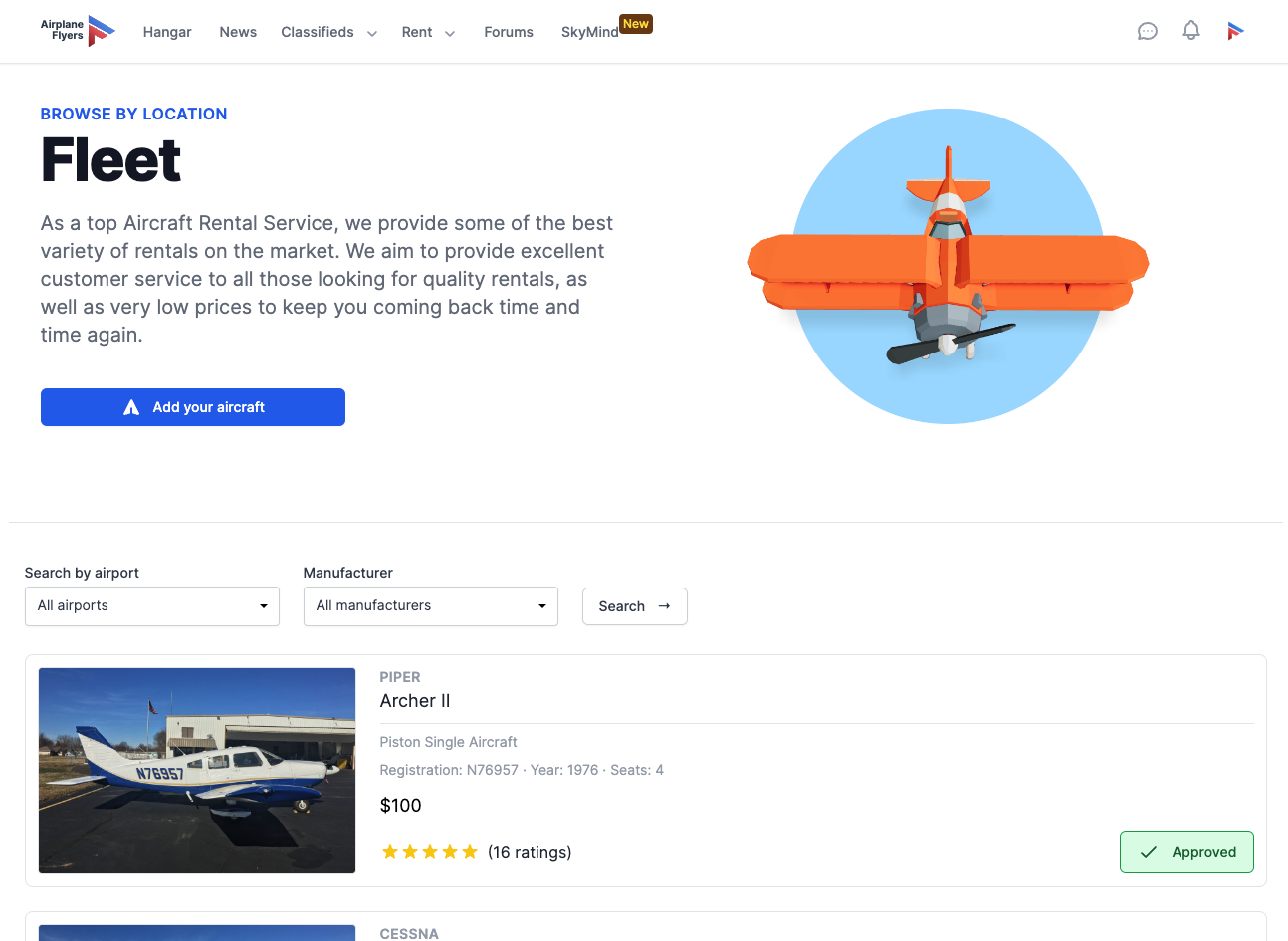1288x941 pixels.
Task: Click the Browse by Location link
Action: [x=134, y=114]
